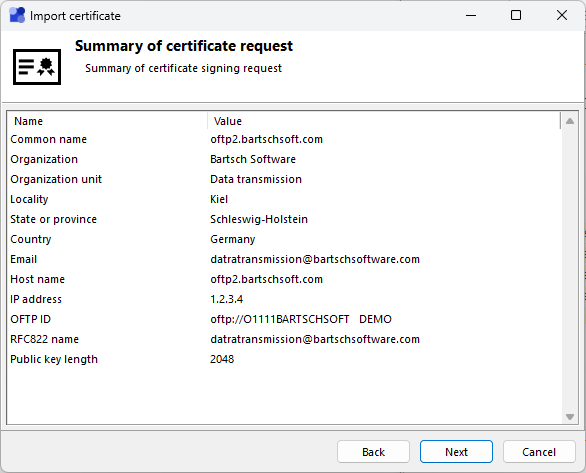Click the key length value 2048

click(x=222, y=359)
